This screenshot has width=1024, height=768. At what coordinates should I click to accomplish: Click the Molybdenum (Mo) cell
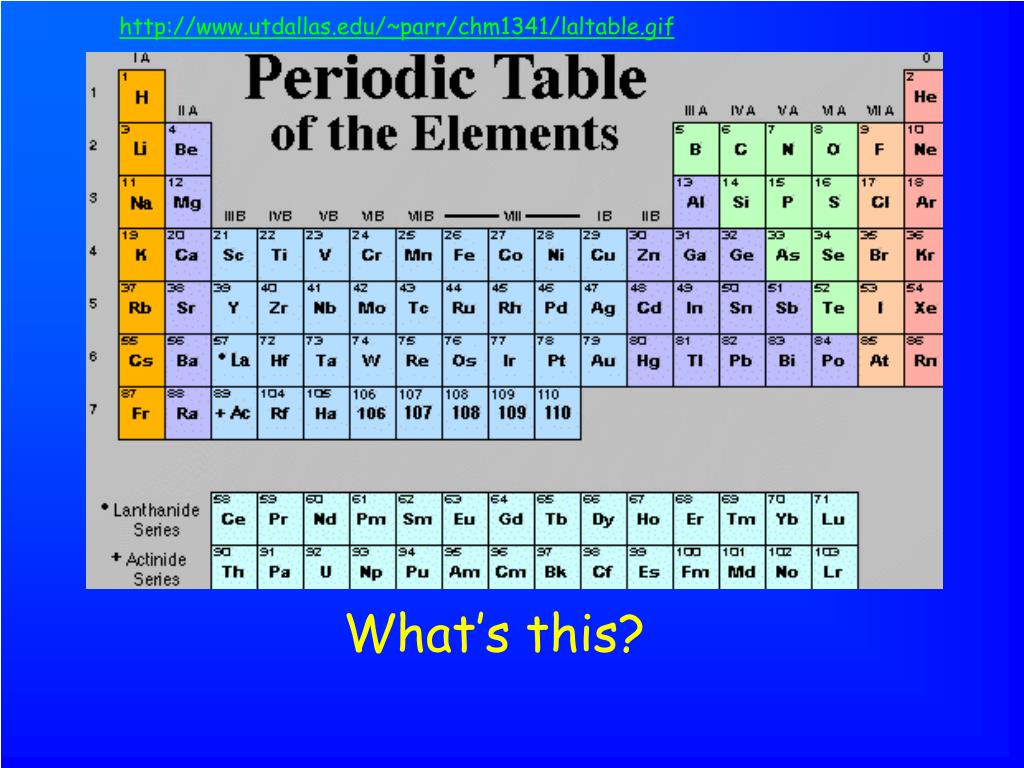[x=373, y=308]
